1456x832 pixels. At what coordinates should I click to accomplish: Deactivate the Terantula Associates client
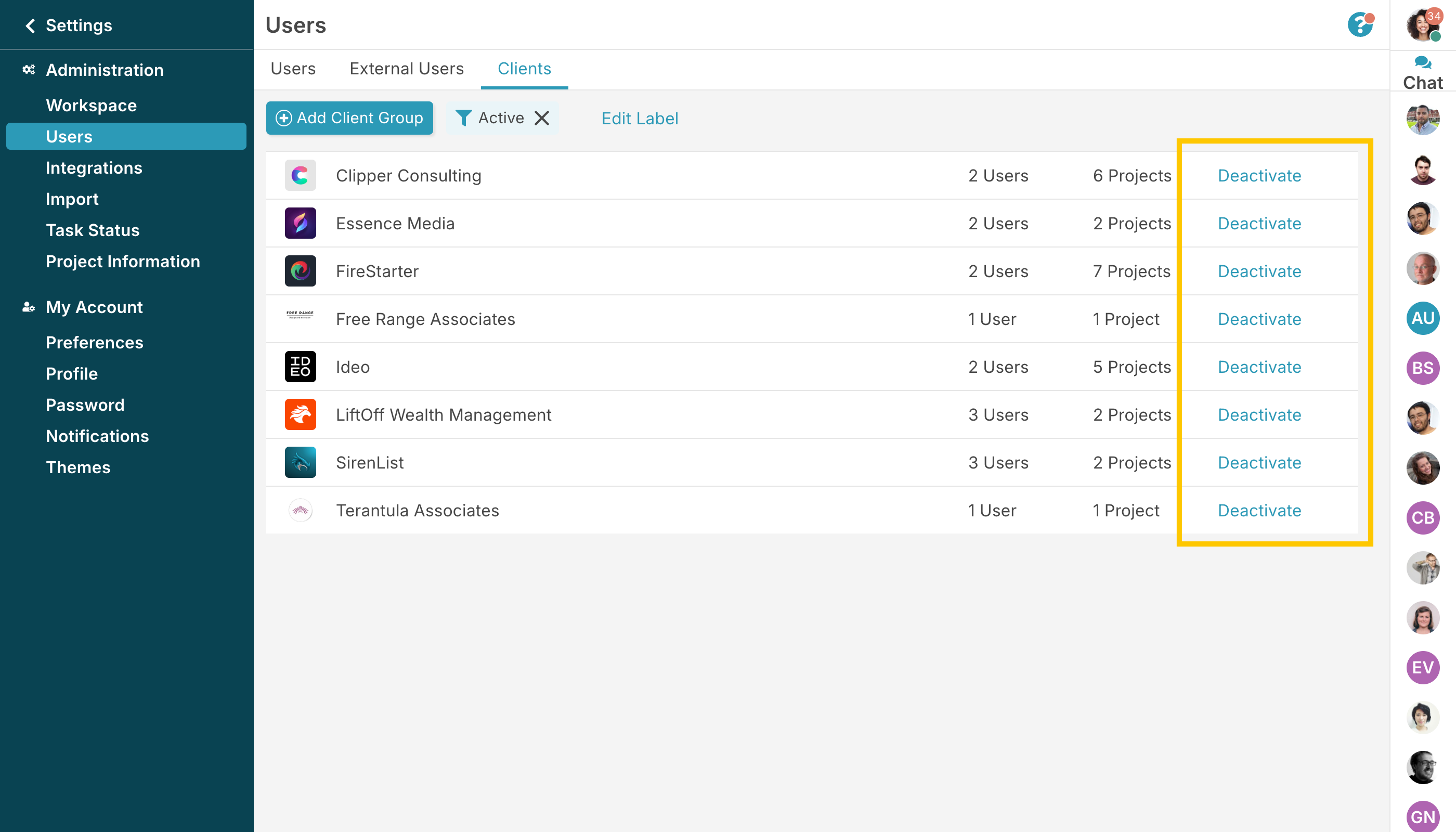(1259, 510)
